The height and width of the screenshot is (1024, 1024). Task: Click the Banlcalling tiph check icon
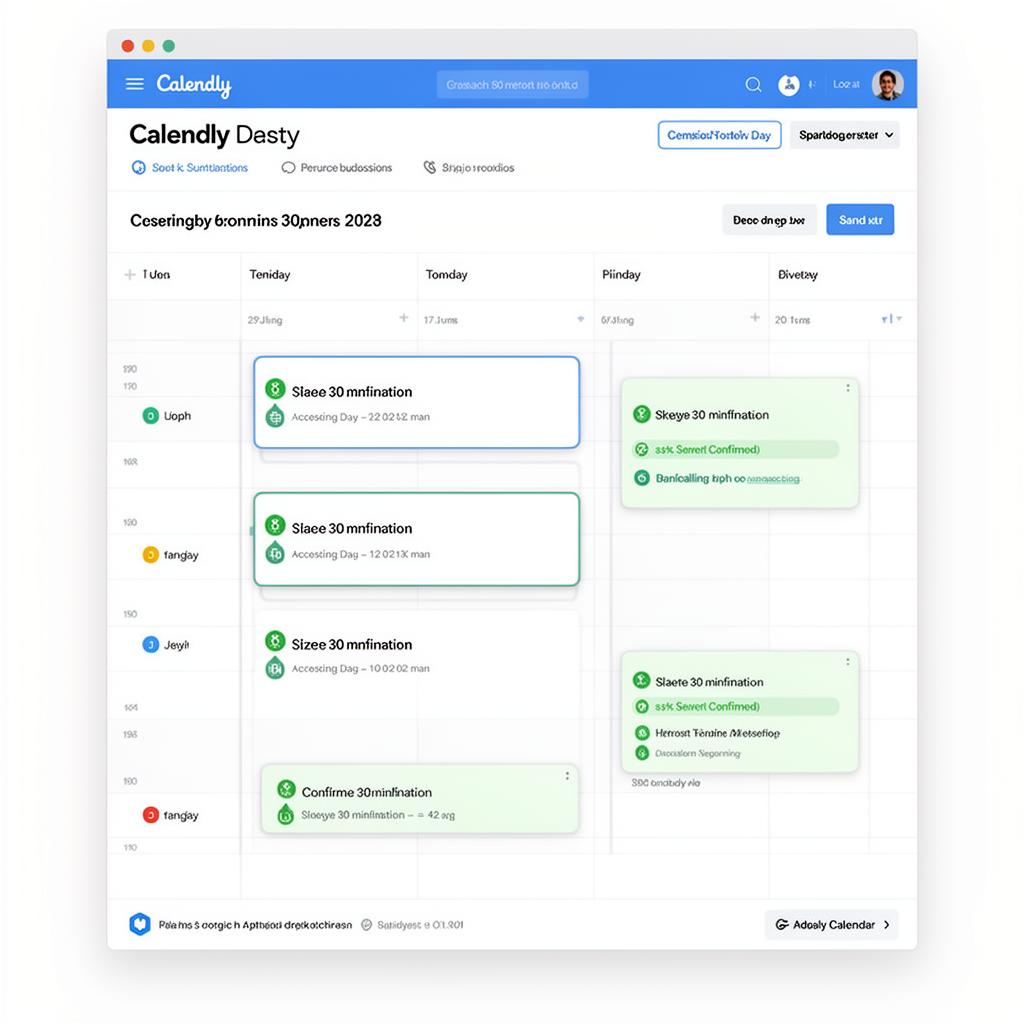pos(642,478)
